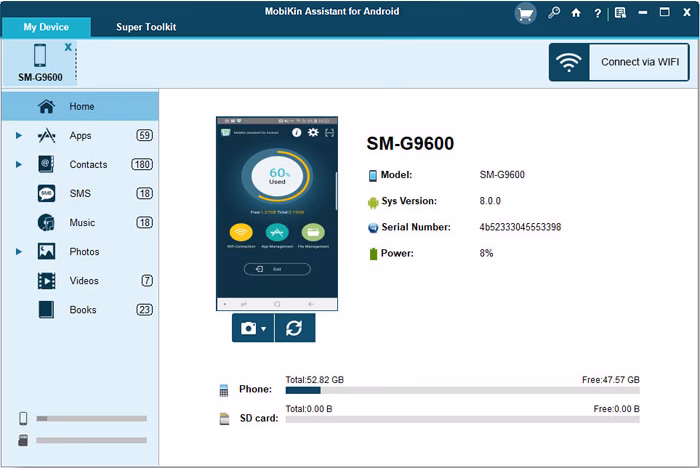Refresh the device screen preview
Viewport: 700px width, 468px height.
point(295,328)
